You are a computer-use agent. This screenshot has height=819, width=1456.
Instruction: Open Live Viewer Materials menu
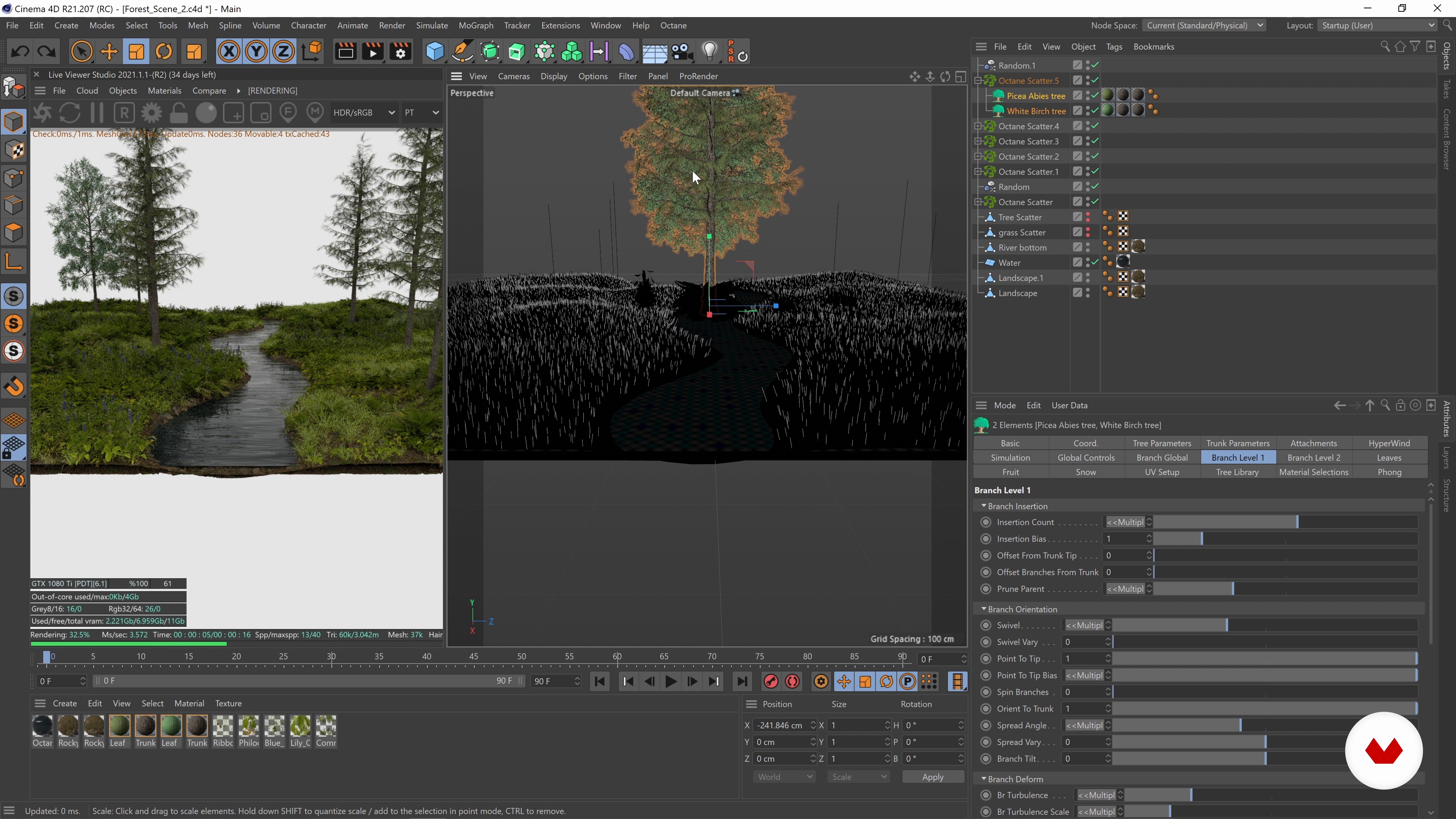pyautogui.click(x=165, y=91)
